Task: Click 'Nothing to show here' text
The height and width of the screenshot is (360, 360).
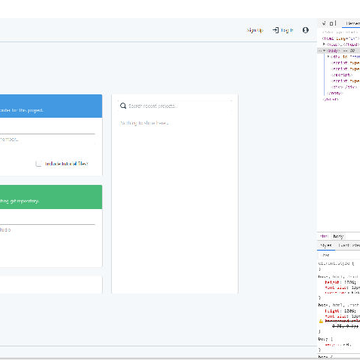Action: click(144, 123)
